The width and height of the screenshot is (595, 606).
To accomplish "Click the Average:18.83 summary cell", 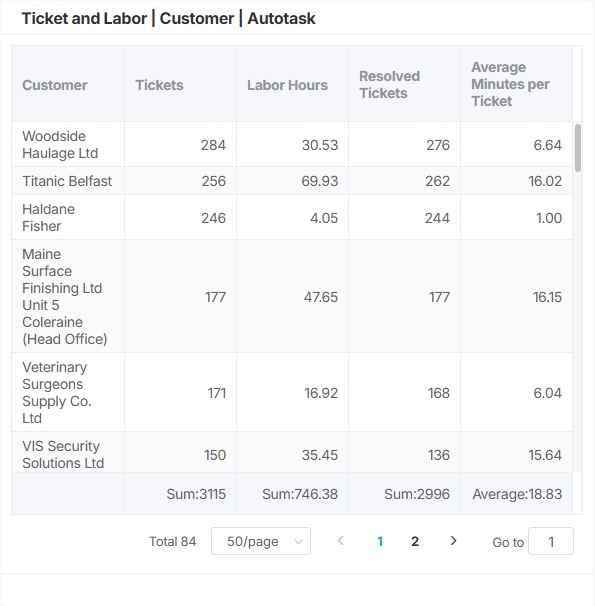I will pyautogui.click(x=517, y=494).
